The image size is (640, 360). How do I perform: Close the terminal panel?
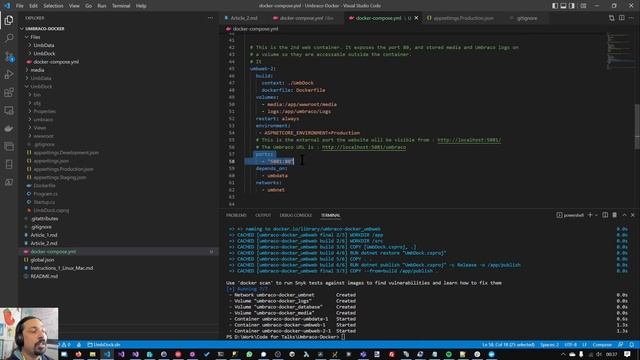tap(633, 215)
